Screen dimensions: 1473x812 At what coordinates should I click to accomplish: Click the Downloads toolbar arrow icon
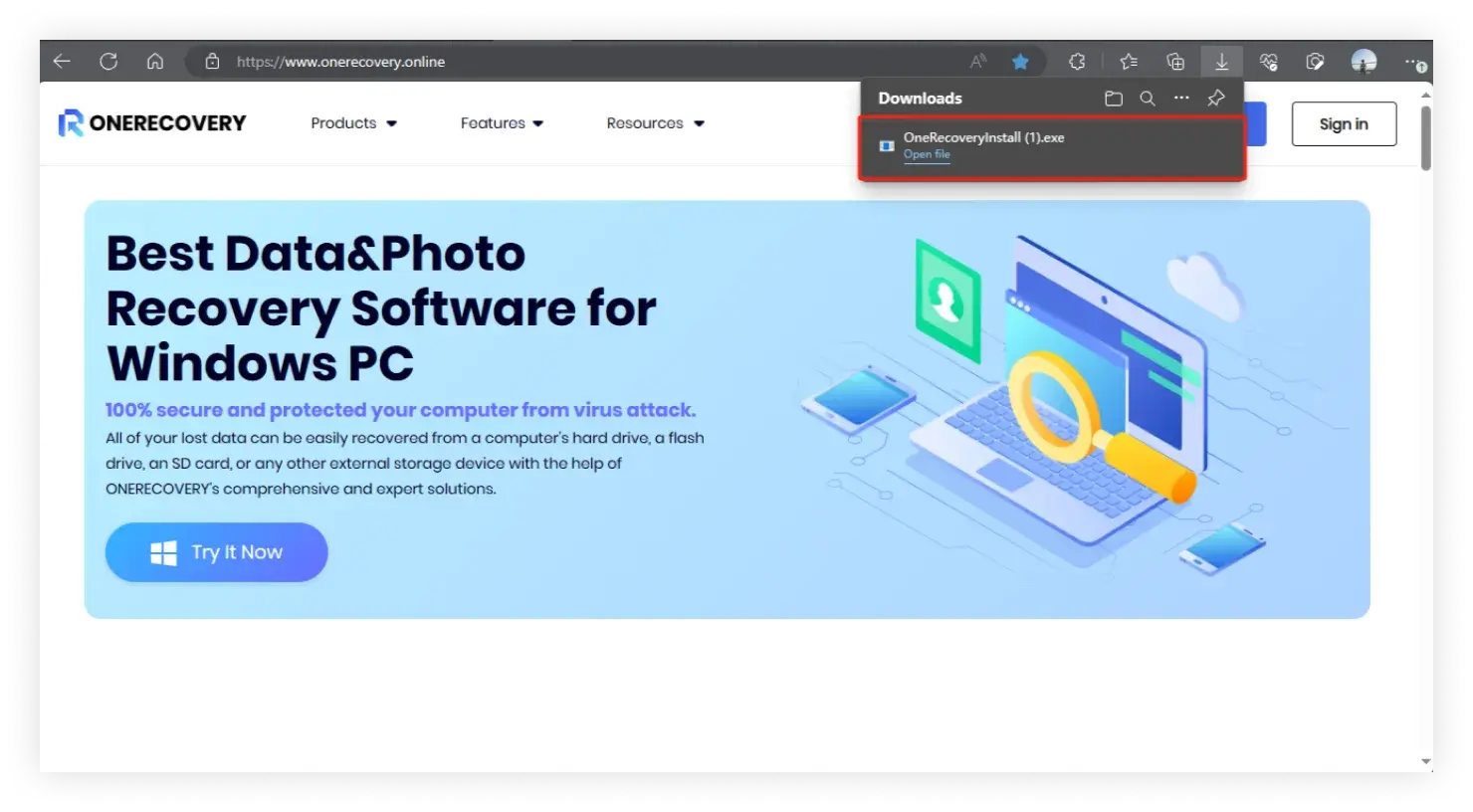(x=1221, y=62)
